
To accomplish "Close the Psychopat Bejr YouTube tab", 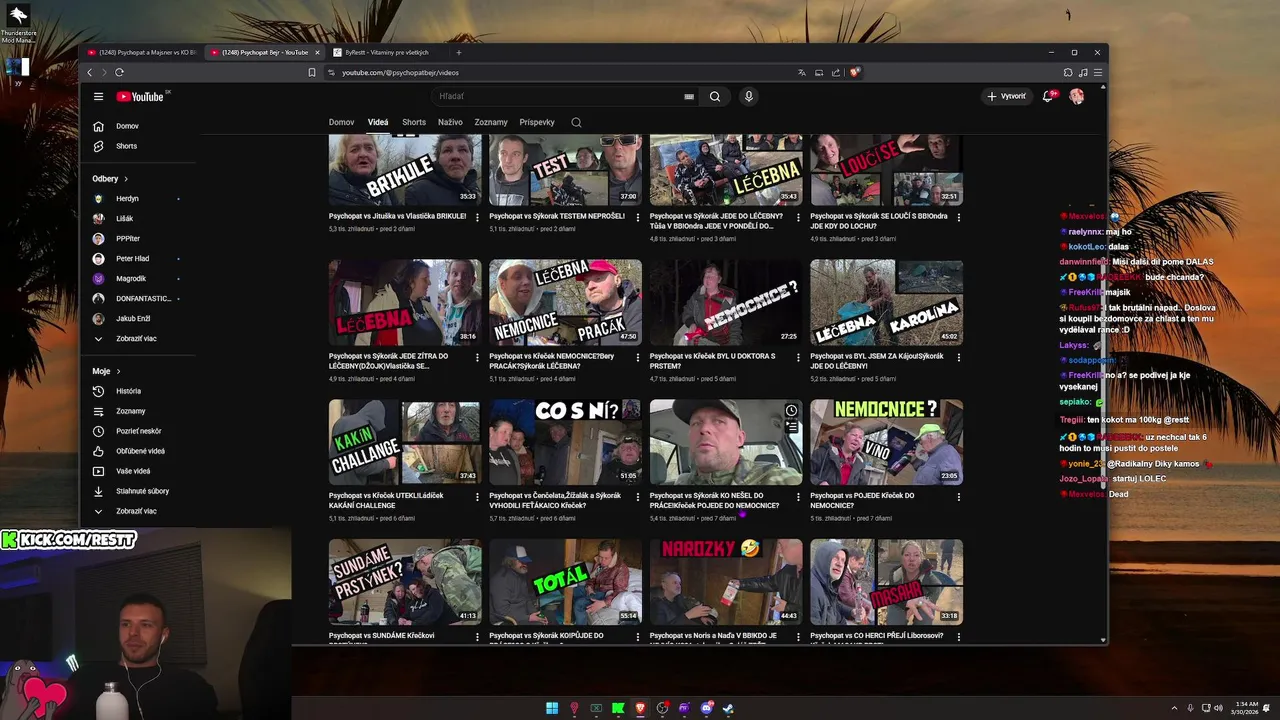I will pos(318,52).
